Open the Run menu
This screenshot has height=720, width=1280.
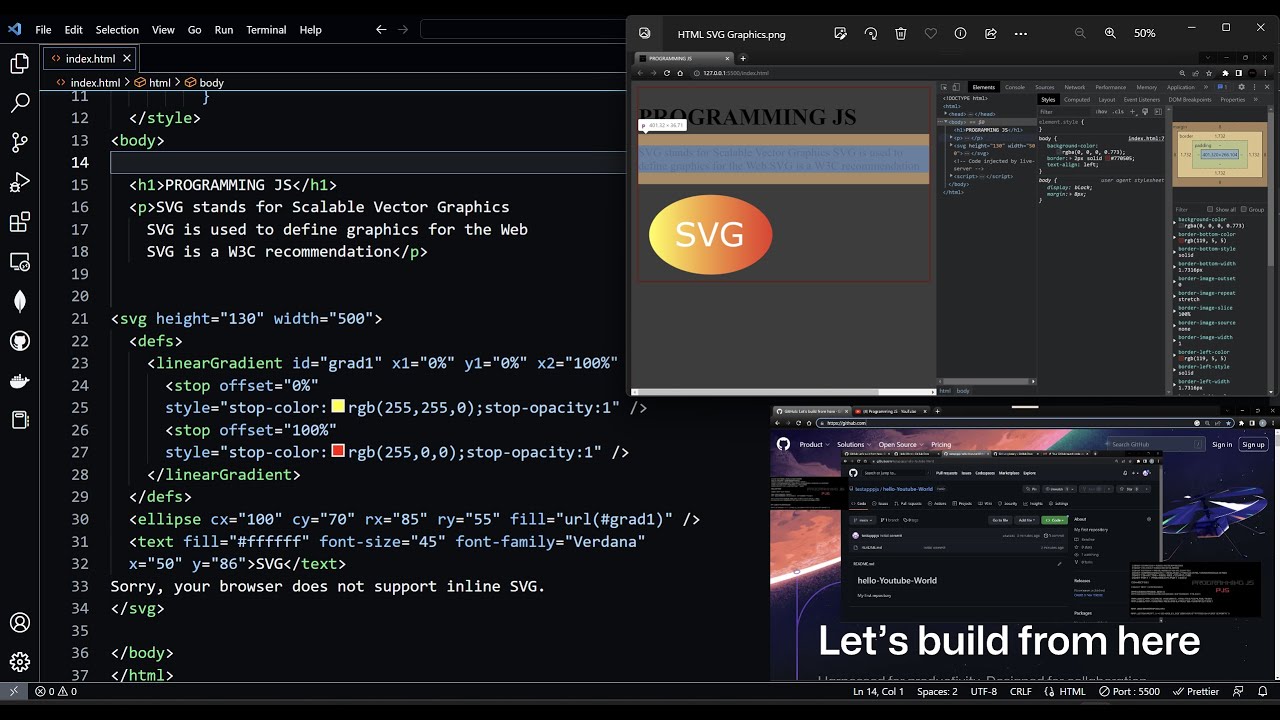click(x=224, y=30)
